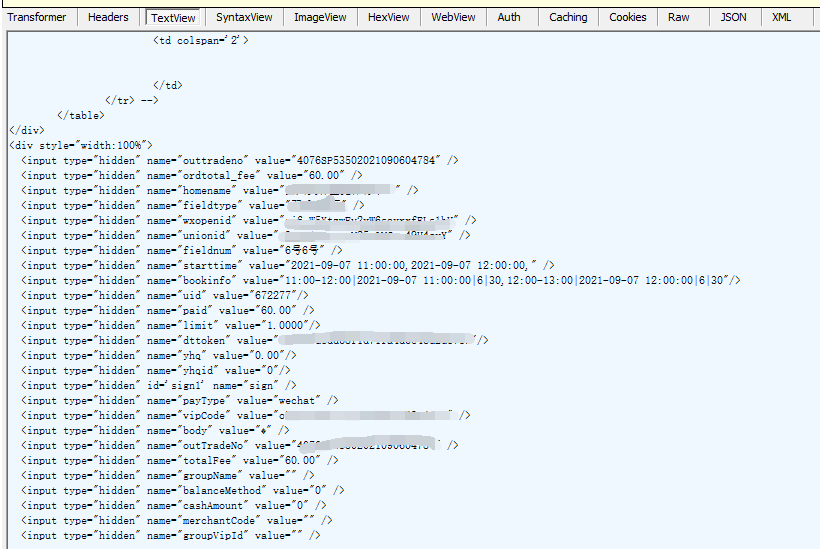Click the fieldtype hidden input line
Viewport: 820px width, 549px height.
coord(192,206)
